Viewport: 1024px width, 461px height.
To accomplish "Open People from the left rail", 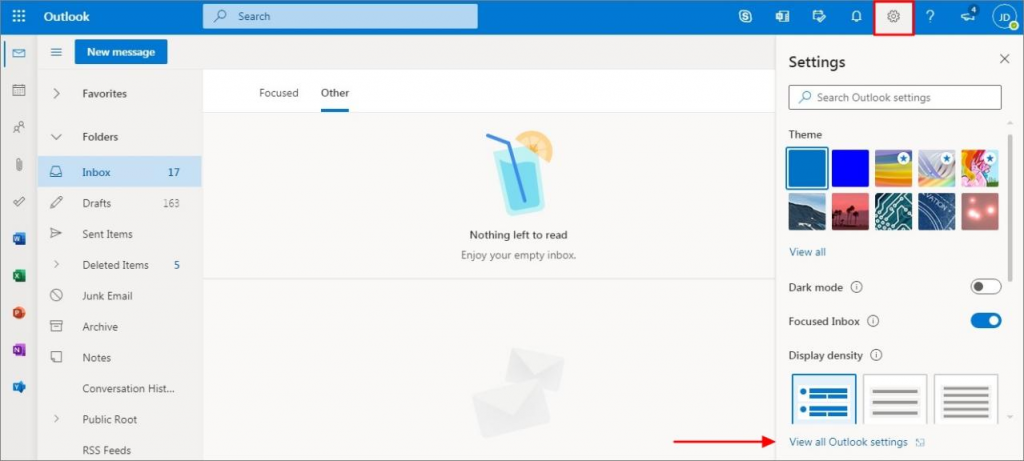I will (19, 127).
